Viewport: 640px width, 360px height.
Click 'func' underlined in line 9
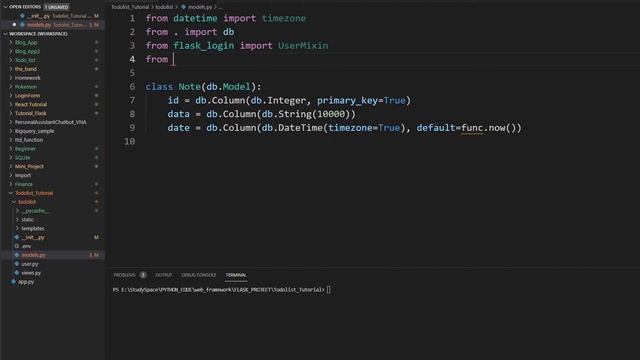pos(472,128)
